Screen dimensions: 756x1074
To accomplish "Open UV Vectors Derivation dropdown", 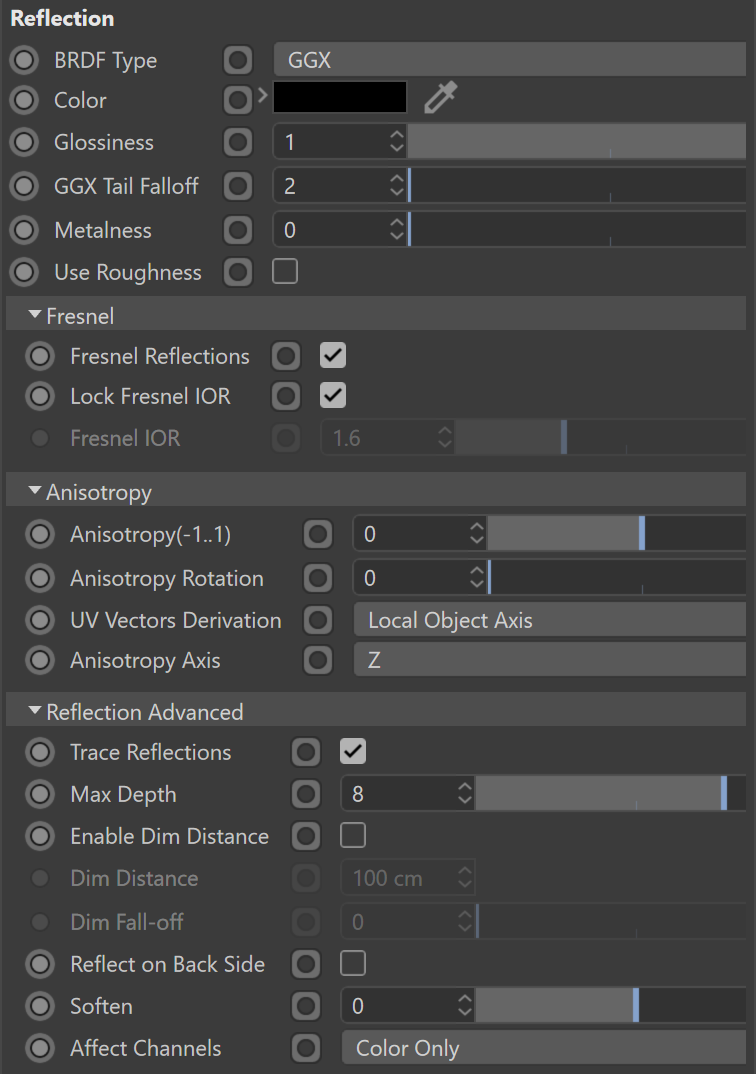I will 550,620.
